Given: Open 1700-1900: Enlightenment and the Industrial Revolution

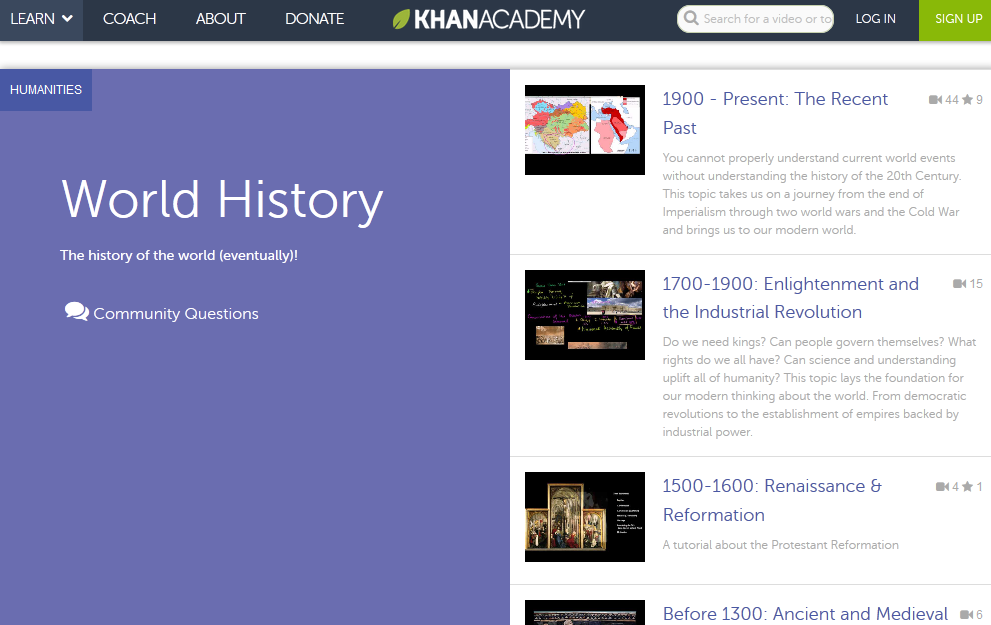Looking at the screenshot, I should pos(790,298).
